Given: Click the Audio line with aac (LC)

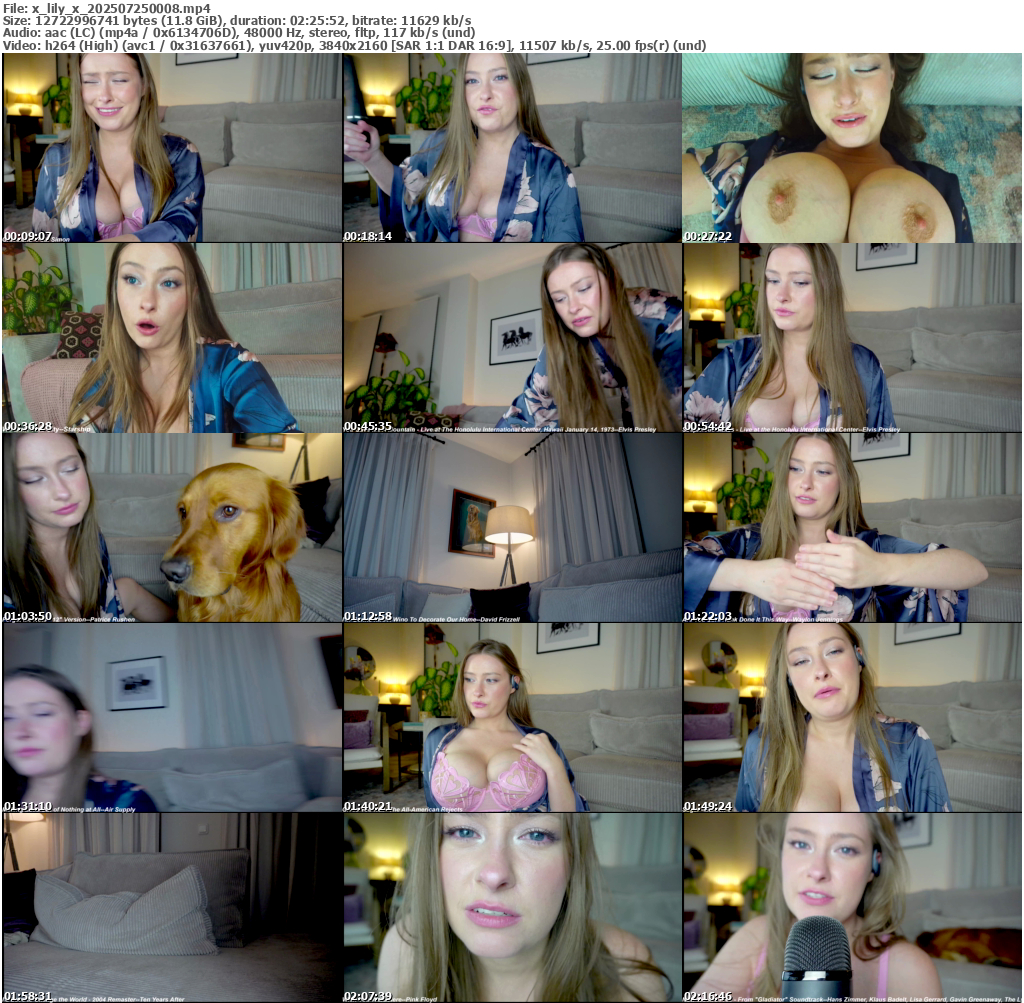Looking at the screenshot, I should (239, 33).
